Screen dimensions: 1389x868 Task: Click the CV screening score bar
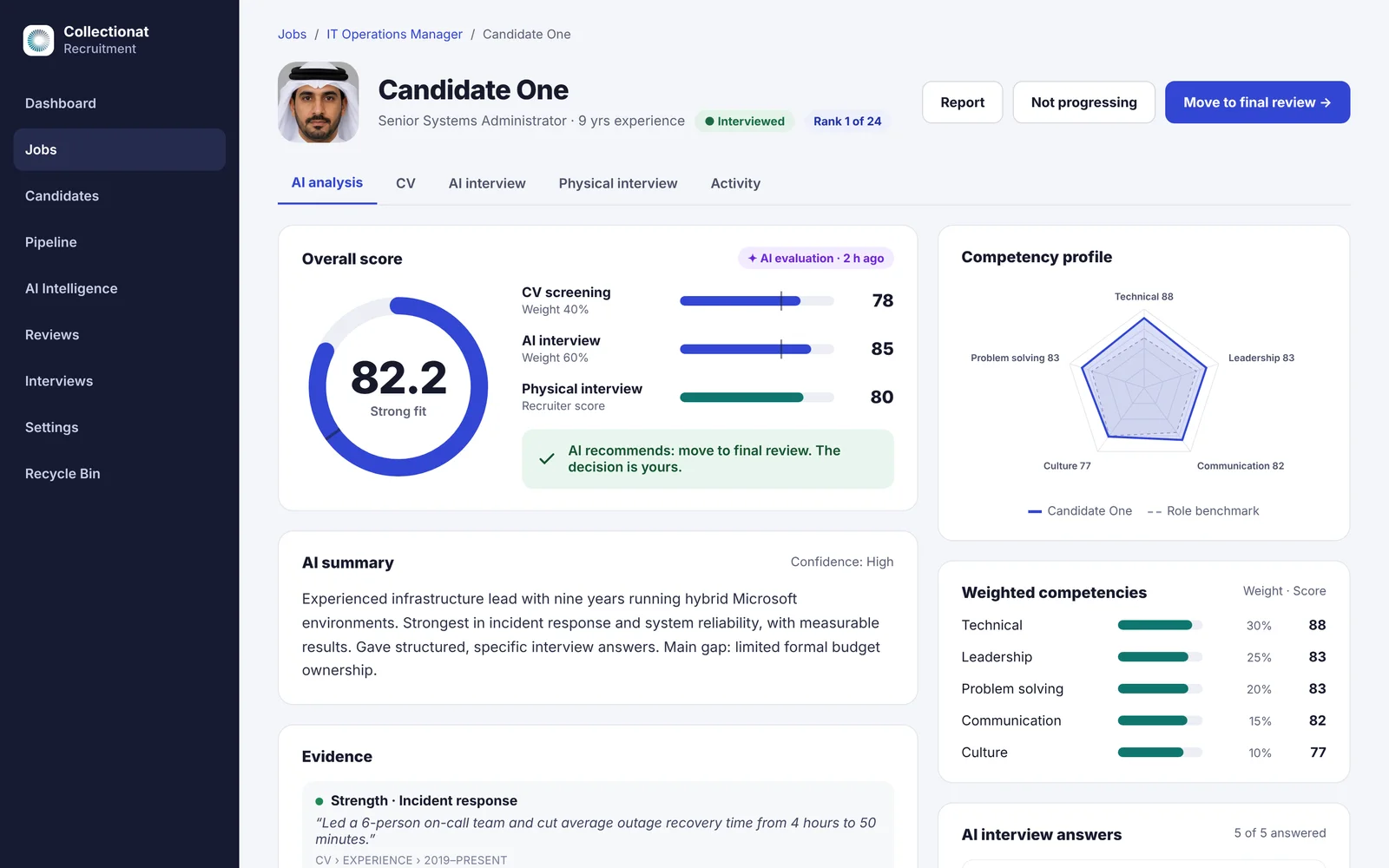757,301
